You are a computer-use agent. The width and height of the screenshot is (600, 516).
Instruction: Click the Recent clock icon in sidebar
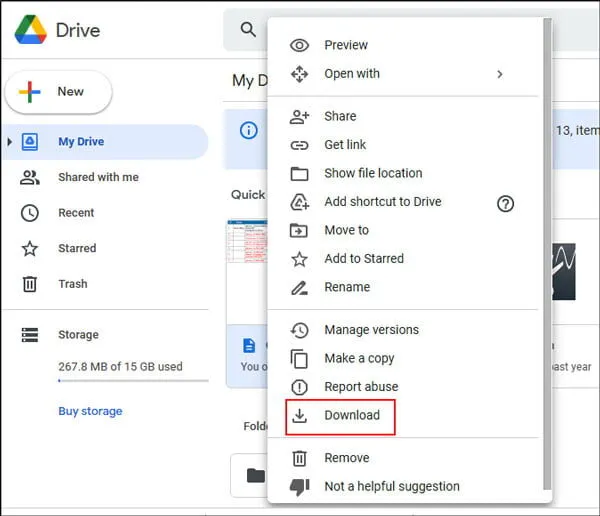click(x=29, y=213)
